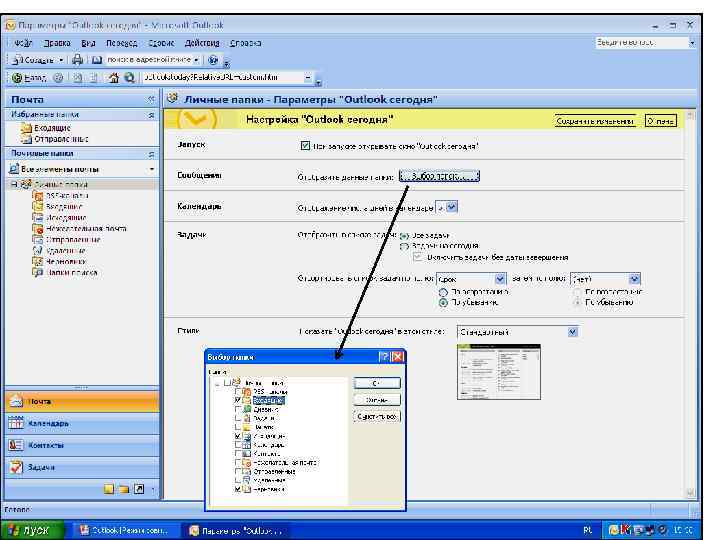
Task: Check the Дневник checkbox in folder dialog
Action: click(x=238, y=409)
